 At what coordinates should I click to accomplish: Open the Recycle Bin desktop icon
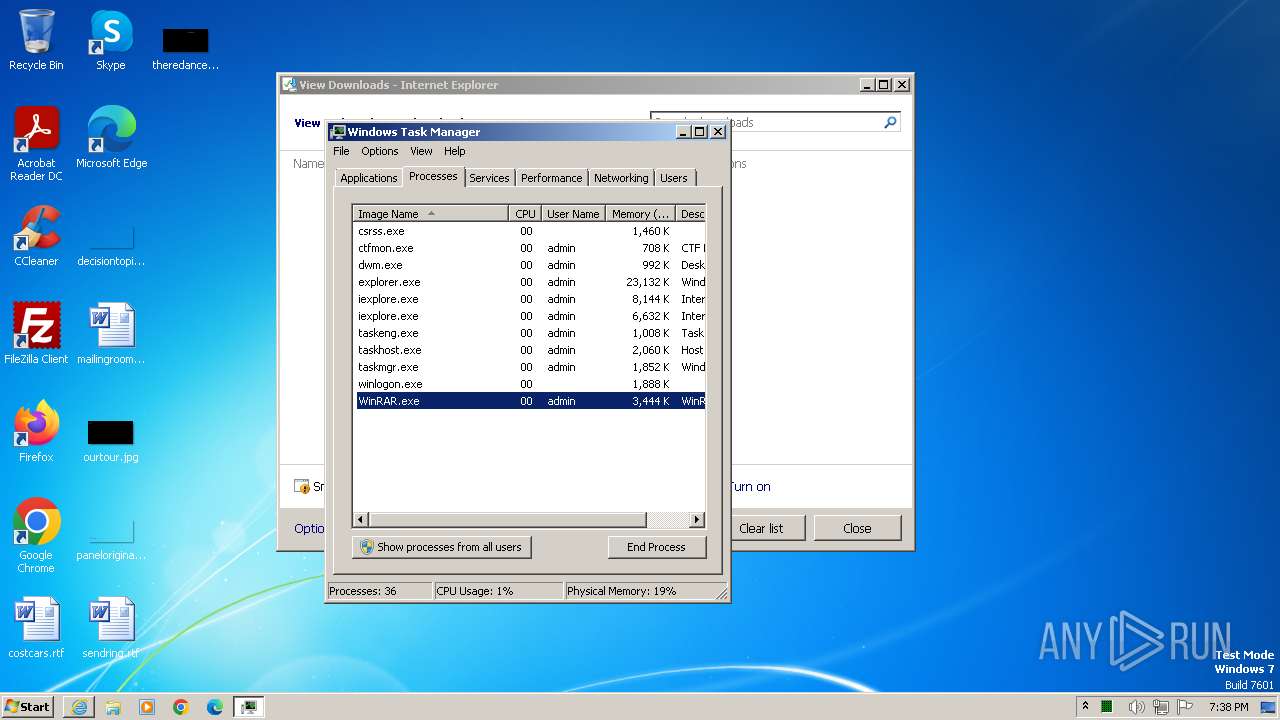[x=36, y=40]
